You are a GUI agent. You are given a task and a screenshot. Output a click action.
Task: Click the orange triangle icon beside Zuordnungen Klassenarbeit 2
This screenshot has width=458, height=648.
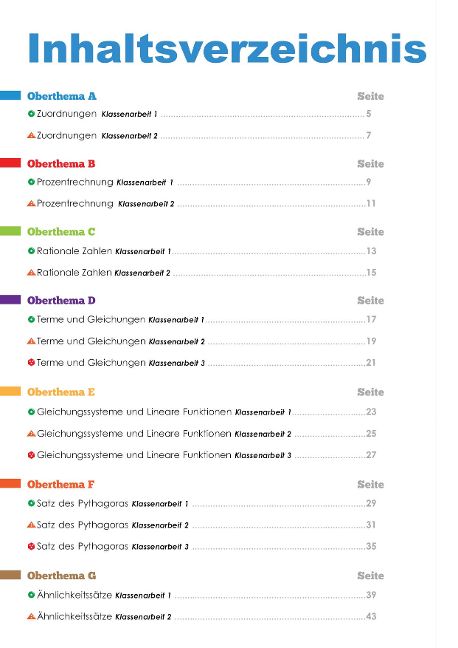[x=31, y=135]
